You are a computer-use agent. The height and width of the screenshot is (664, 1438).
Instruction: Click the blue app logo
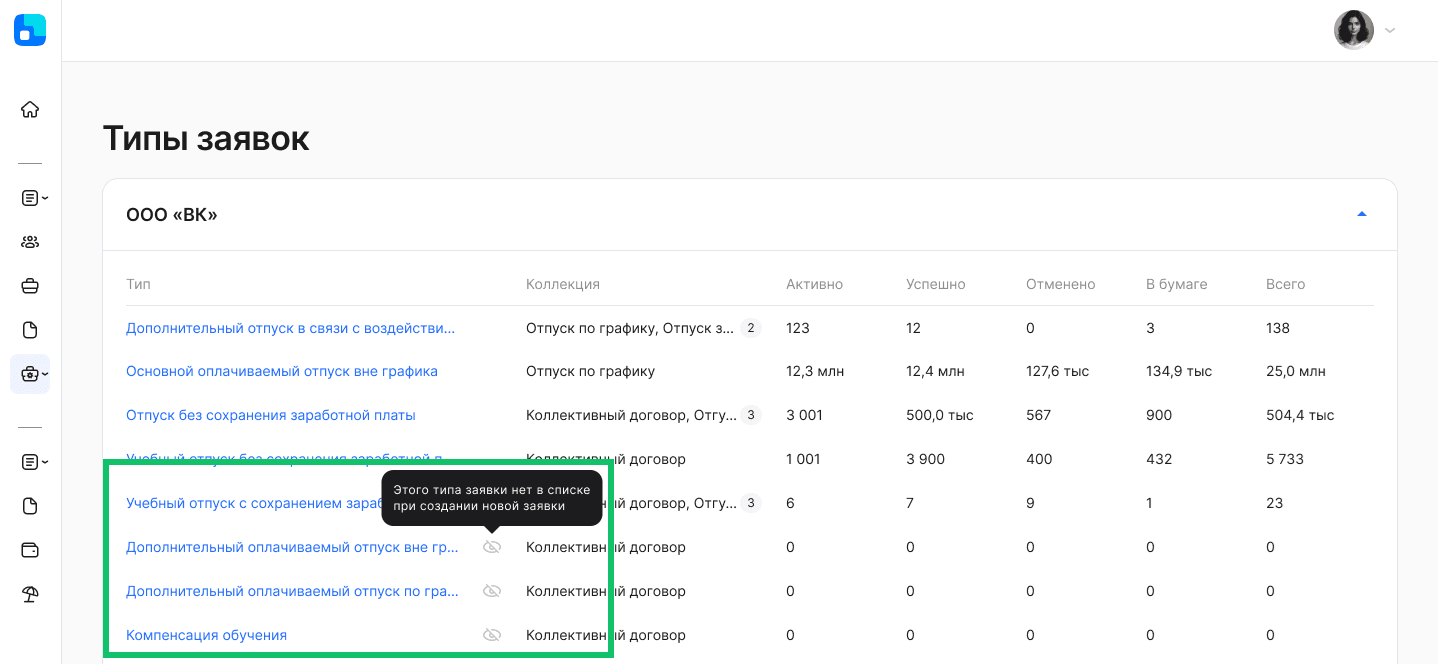point(30,30)
